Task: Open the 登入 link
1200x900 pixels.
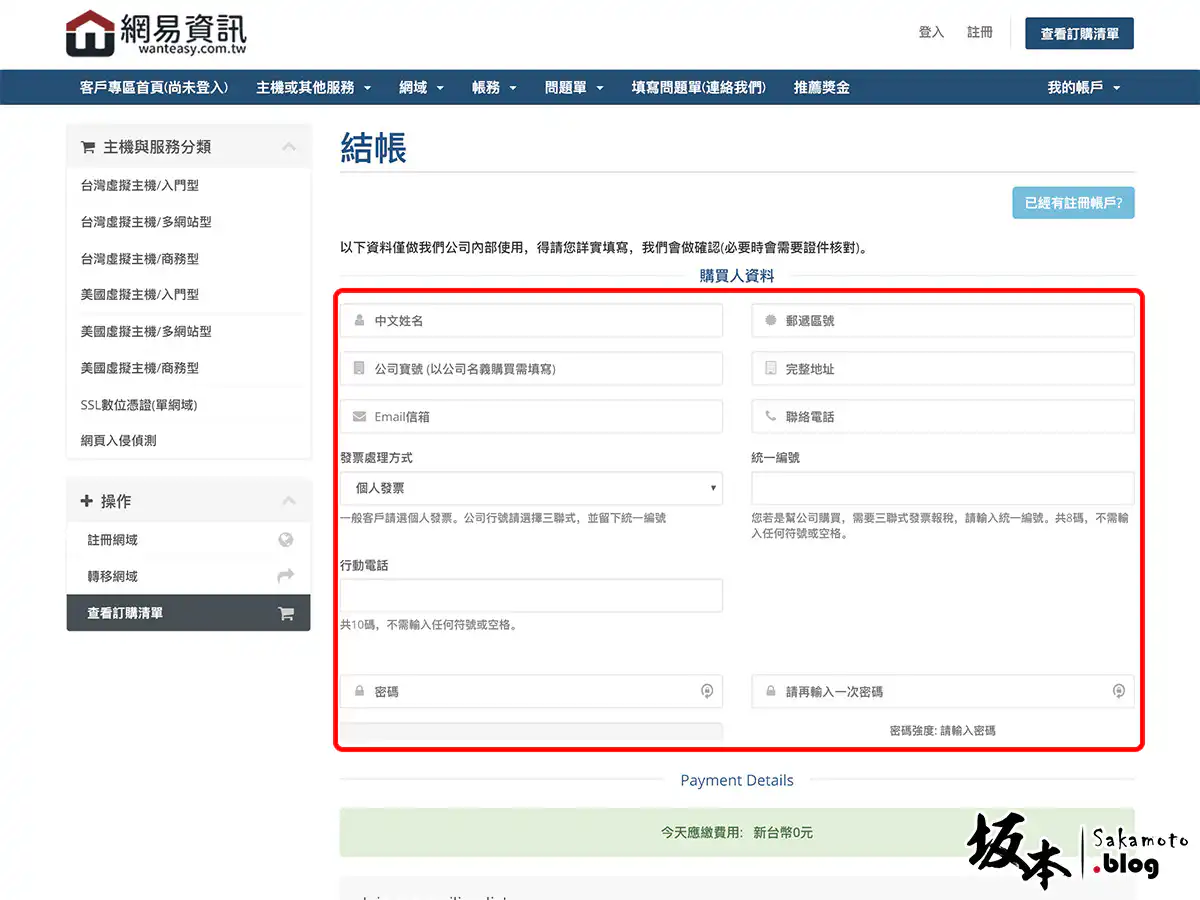Action: click(x=931, y=32)
